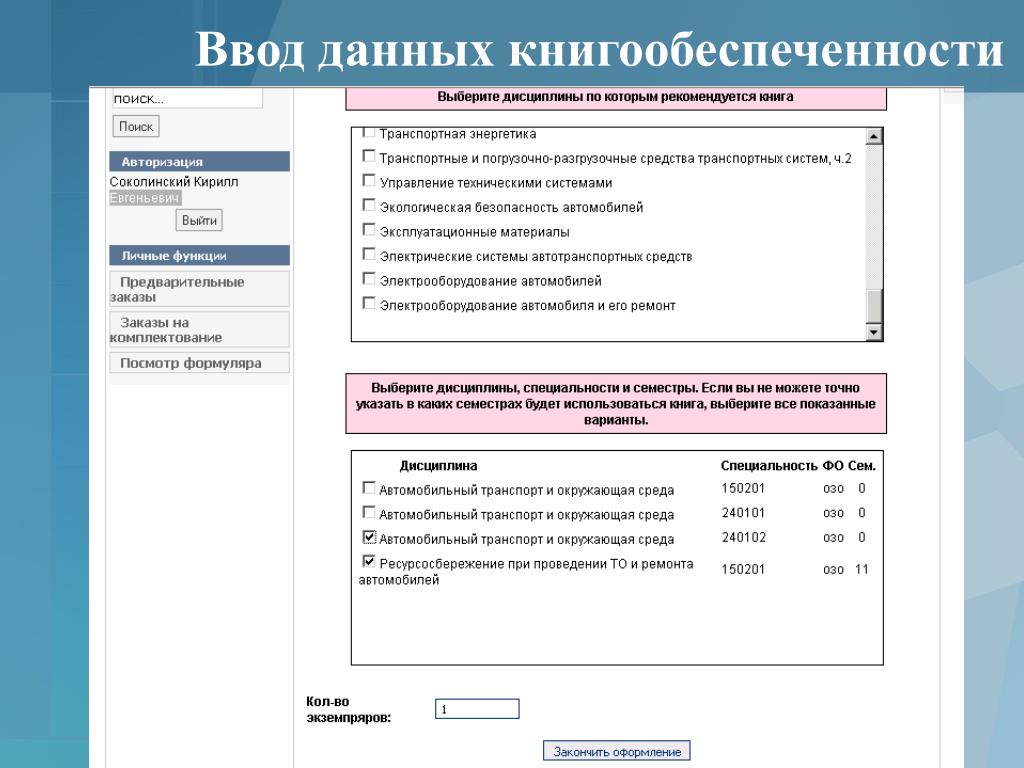Click the 'Выйти' logout button

click(199, 220)
